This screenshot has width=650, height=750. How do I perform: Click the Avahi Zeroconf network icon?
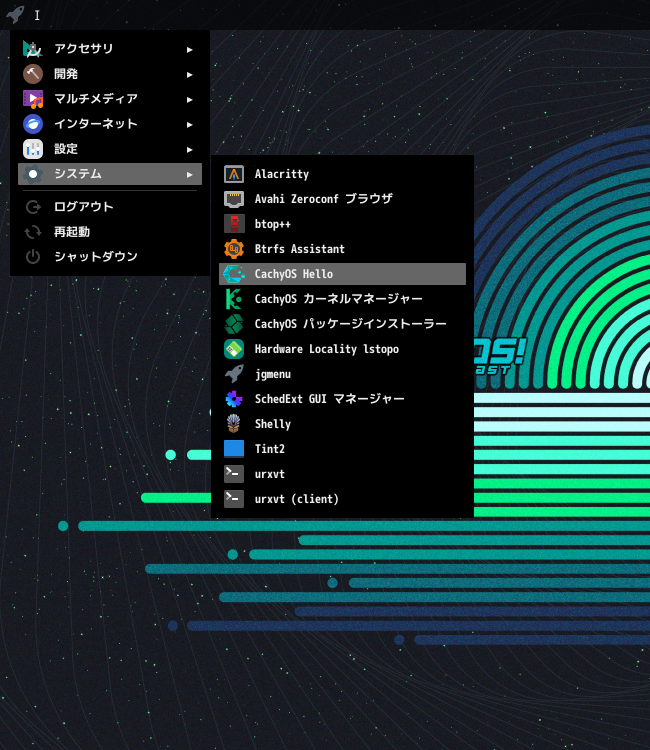234,199
